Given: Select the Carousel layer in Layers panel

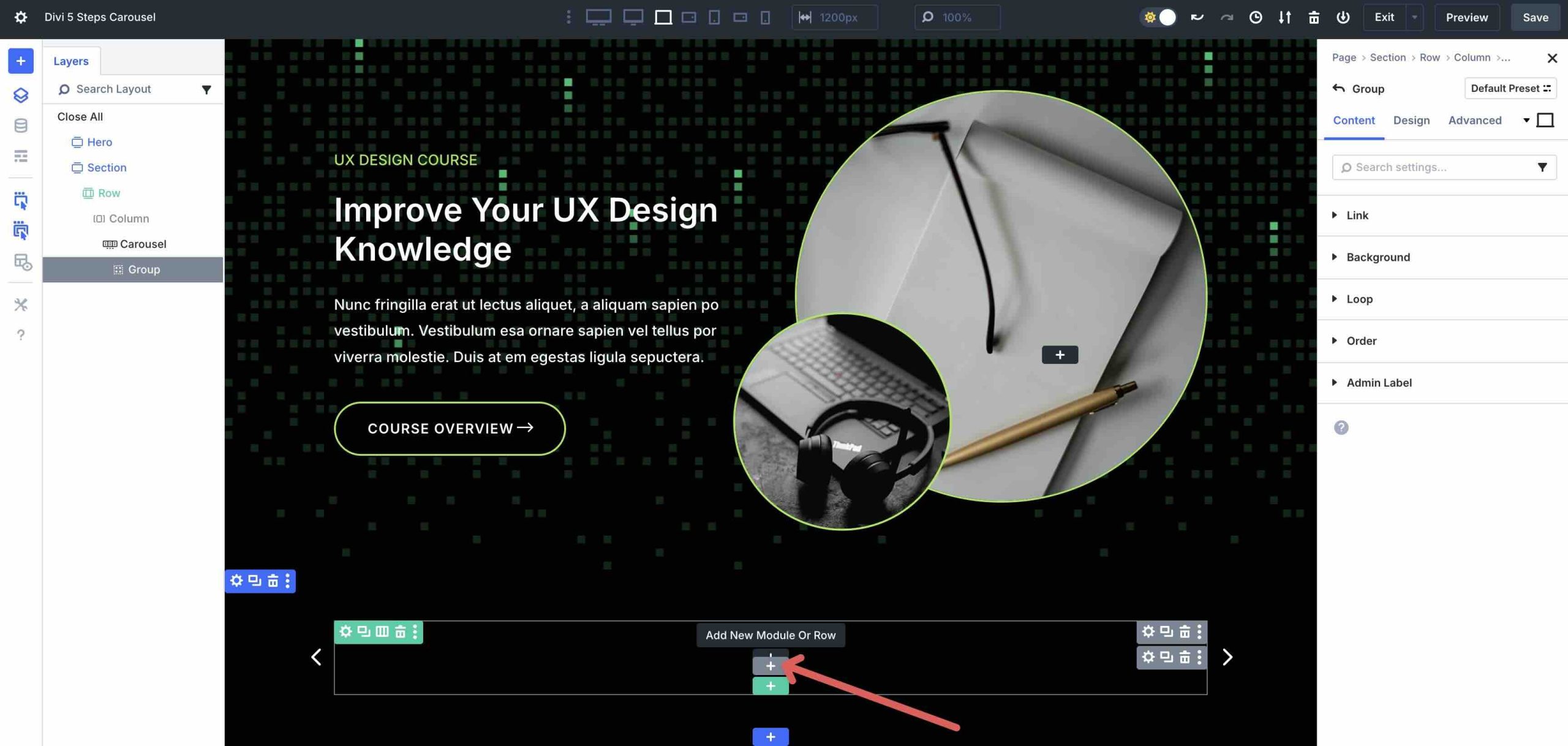Looking at the screenshot, I should 143,244.
